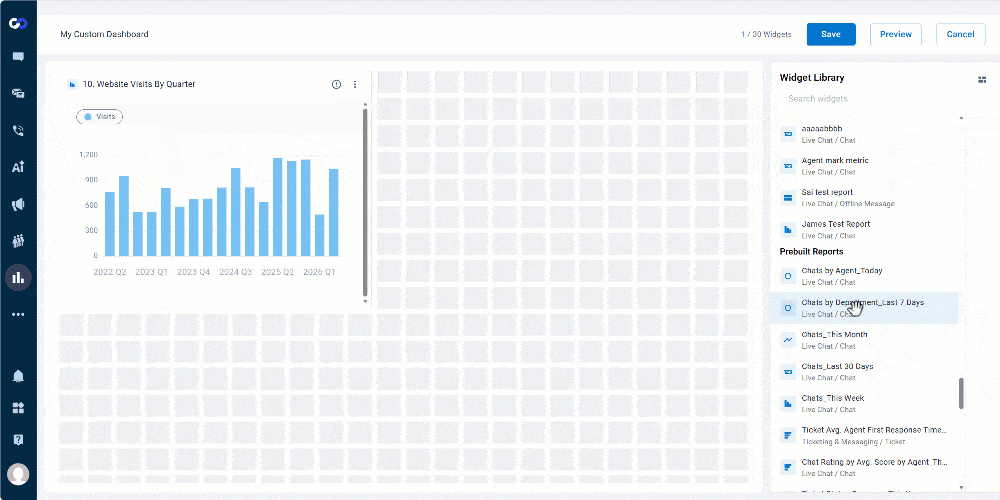The width and height of the screenshot is (1000, 500).
Task: Open the Website Visits widget kebab menu
Action: click(x=355, y=84)
